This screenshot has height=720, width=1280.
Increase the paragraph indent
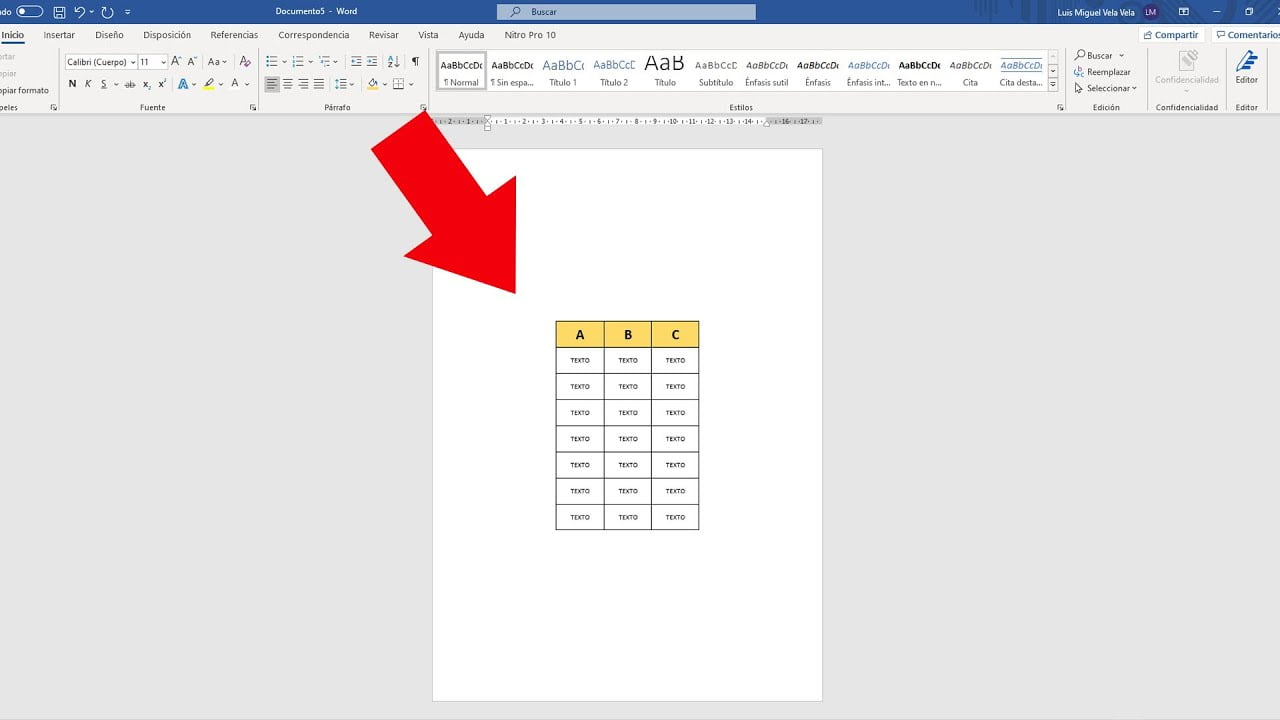[372, 62]
